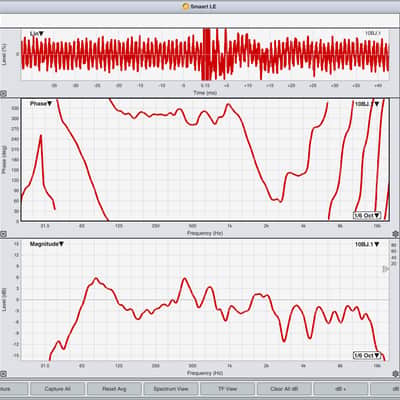This screenshot has height=400, width=400.
Task: Switch to Spectrum View
Action: 171,389
